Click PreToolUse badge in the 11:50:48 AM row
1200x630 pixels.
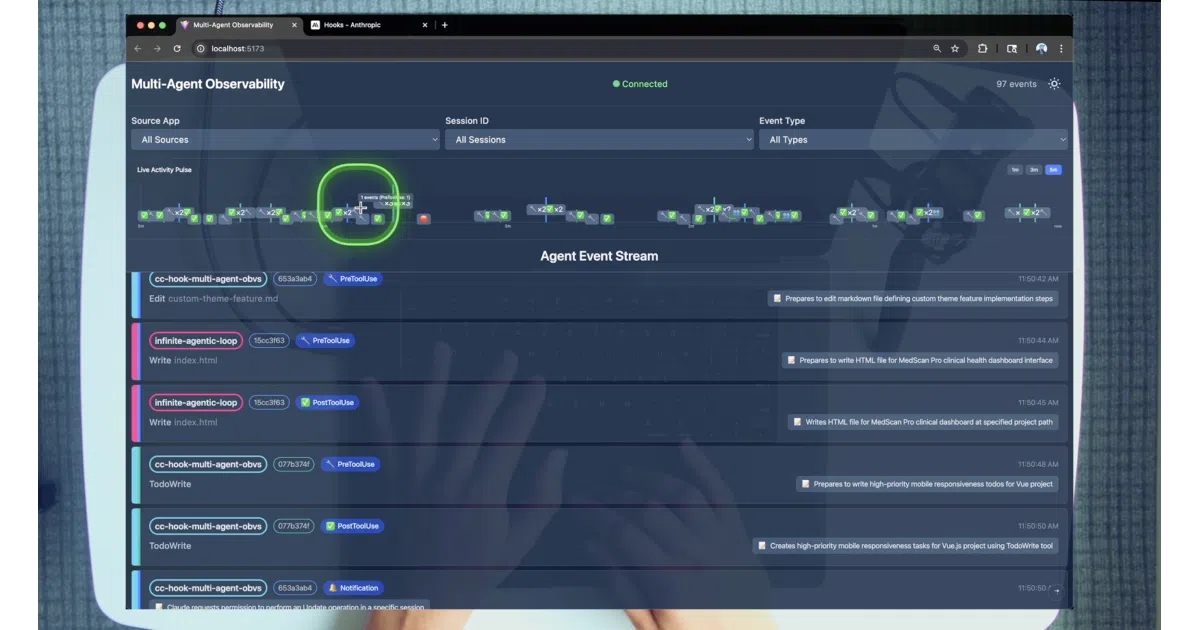coord(351,465)
